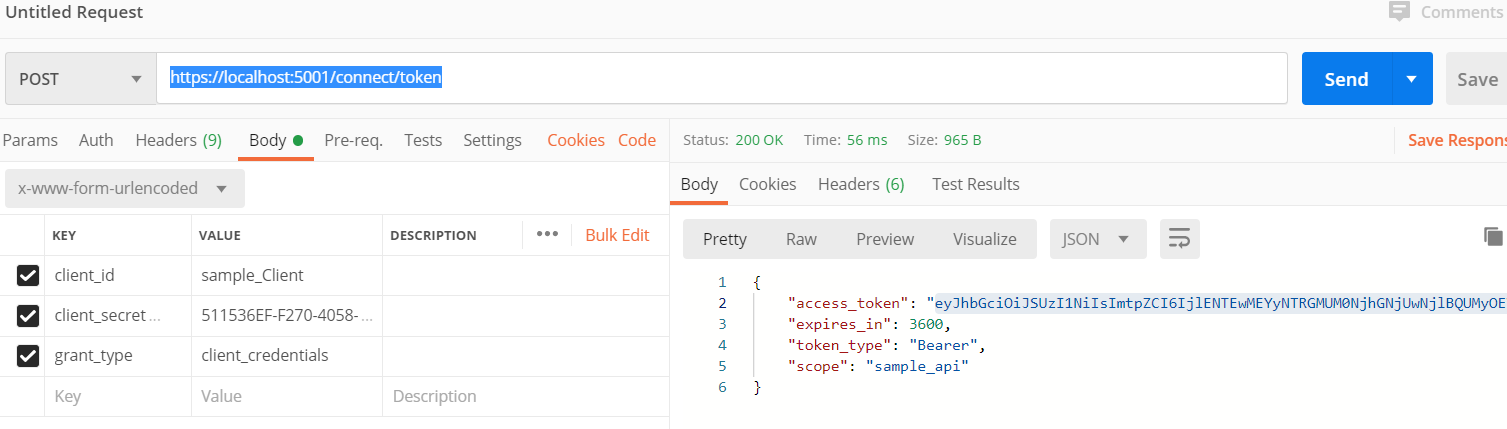Toggle word wrap icon in response toolbar

(1180, 239)
